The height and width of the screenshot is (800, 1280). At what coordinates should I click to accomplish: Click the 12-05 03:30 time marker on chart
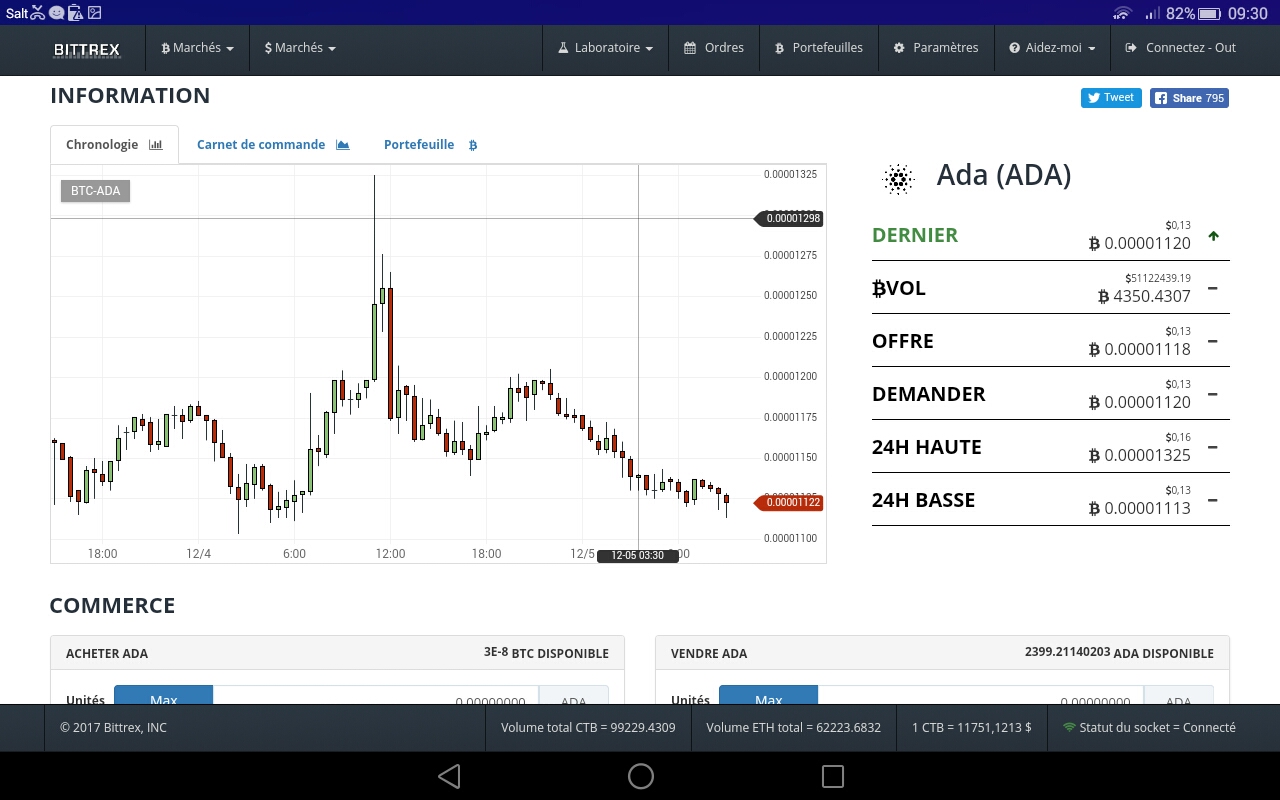coord(638,556)
